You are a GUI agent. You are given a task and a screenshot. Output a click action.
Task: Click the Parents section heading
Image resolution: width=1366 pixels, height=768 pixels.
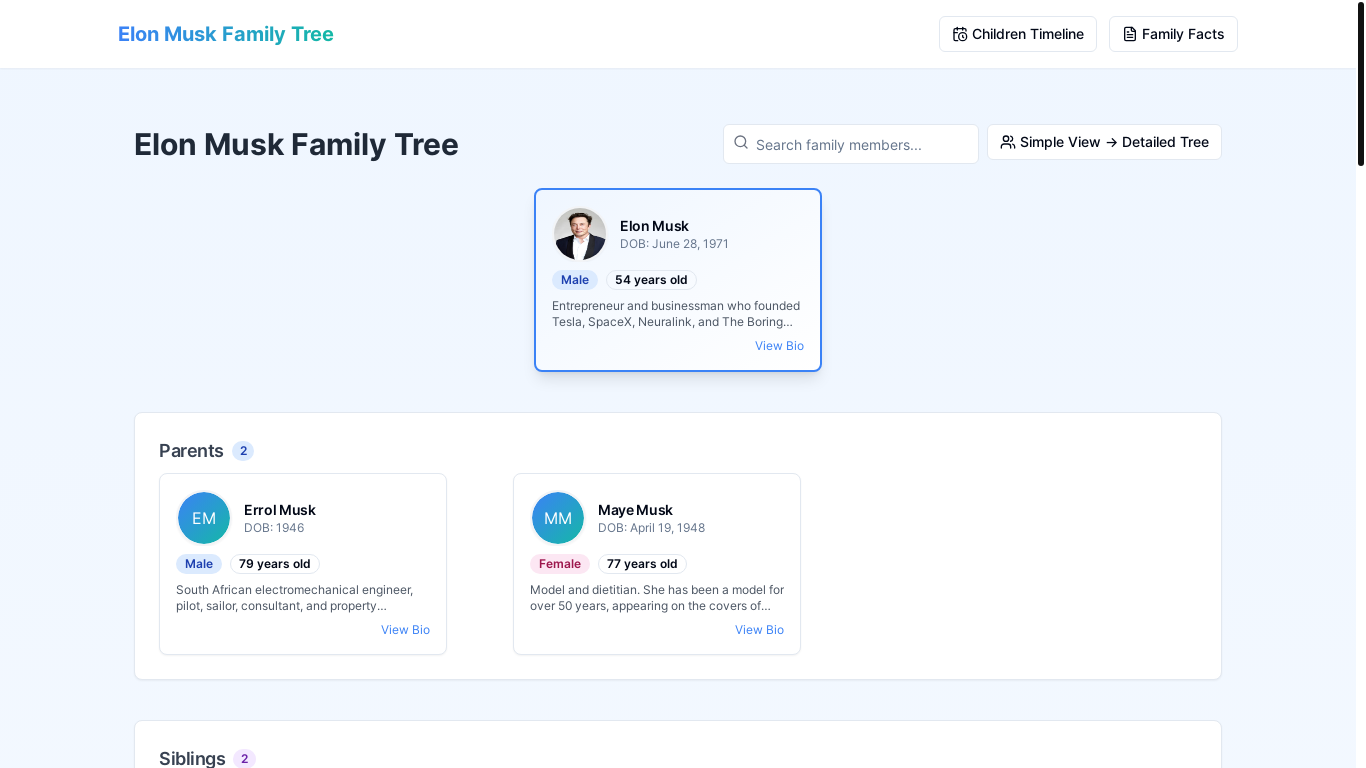pyautogui.click(x=191, y=451)
